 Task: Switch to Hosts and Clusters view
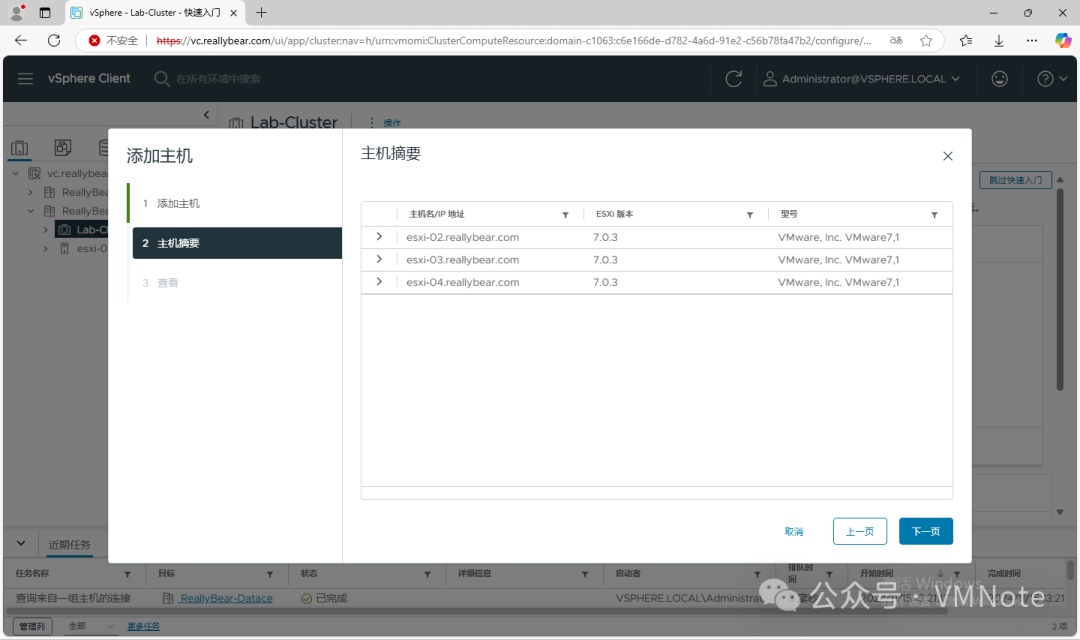click(x=20, y=147)
